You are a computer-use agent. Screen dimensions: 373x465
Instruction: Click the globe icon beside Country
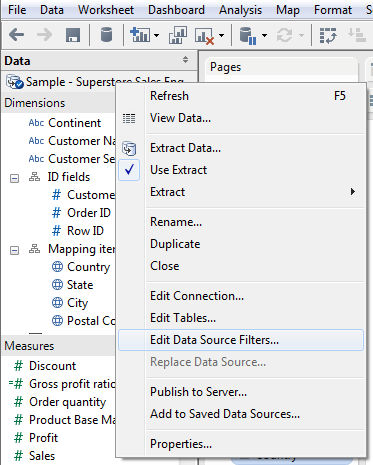tap(57, 267)
